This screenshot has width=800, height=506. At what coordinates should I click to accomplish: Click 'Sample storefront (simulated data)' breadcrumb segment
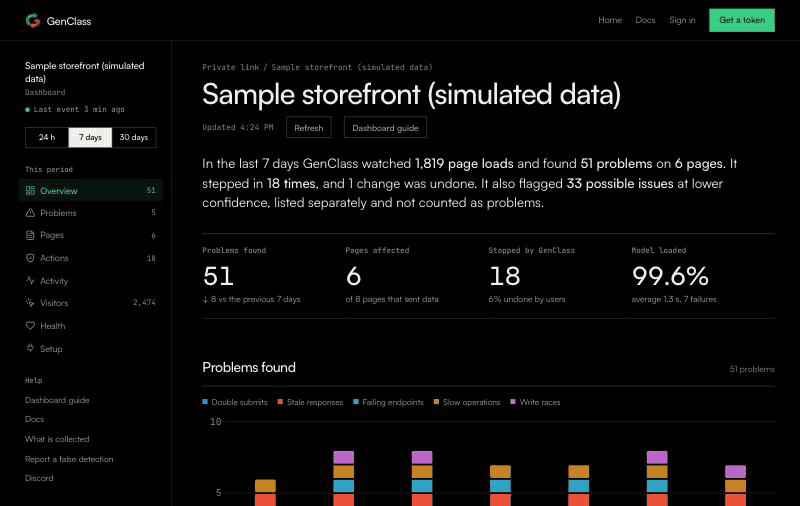click(x=352, y=67)
